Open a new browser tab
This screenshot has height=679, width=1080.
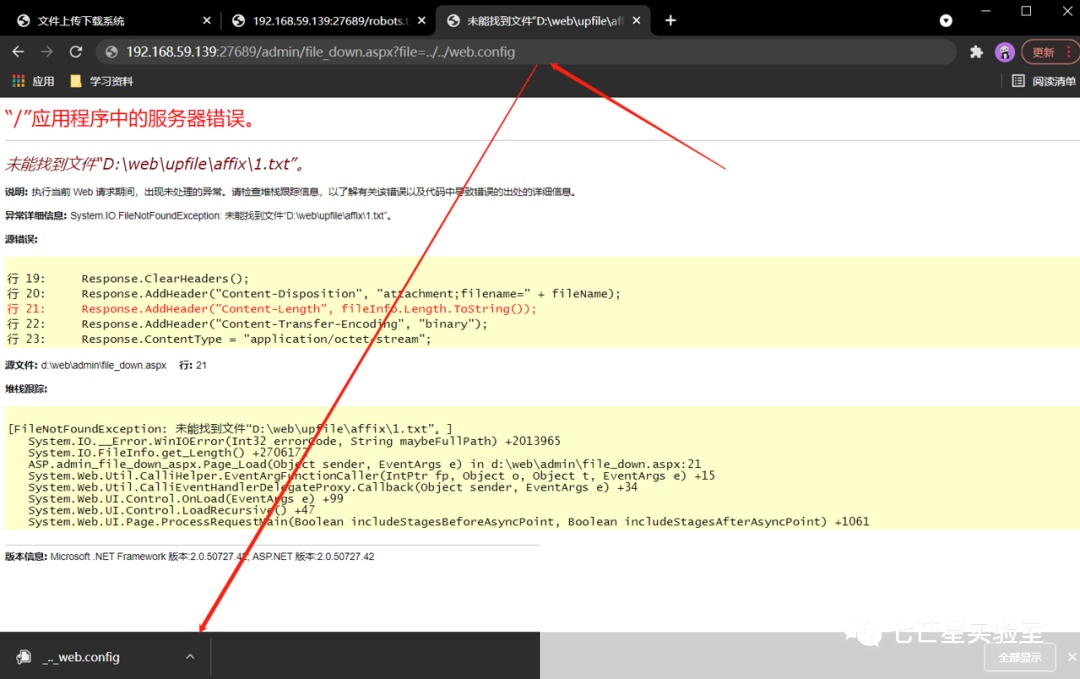pyautogui.click(x=670, y=21)
